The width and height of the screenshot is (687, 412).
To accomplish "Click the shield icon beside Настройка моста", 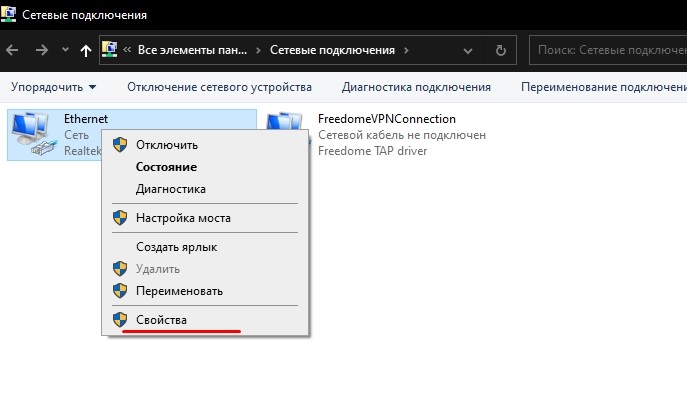I will [x=120, y=217].
